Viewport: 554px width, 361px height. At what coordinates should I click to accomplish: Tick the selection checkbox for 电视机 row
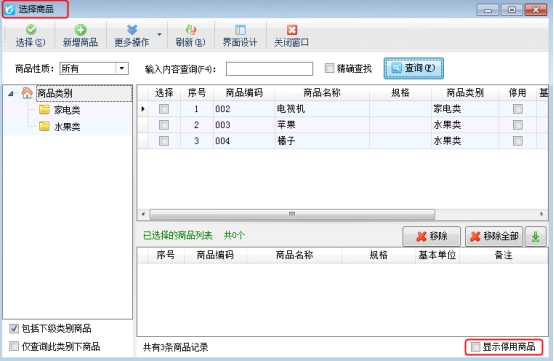164,109
